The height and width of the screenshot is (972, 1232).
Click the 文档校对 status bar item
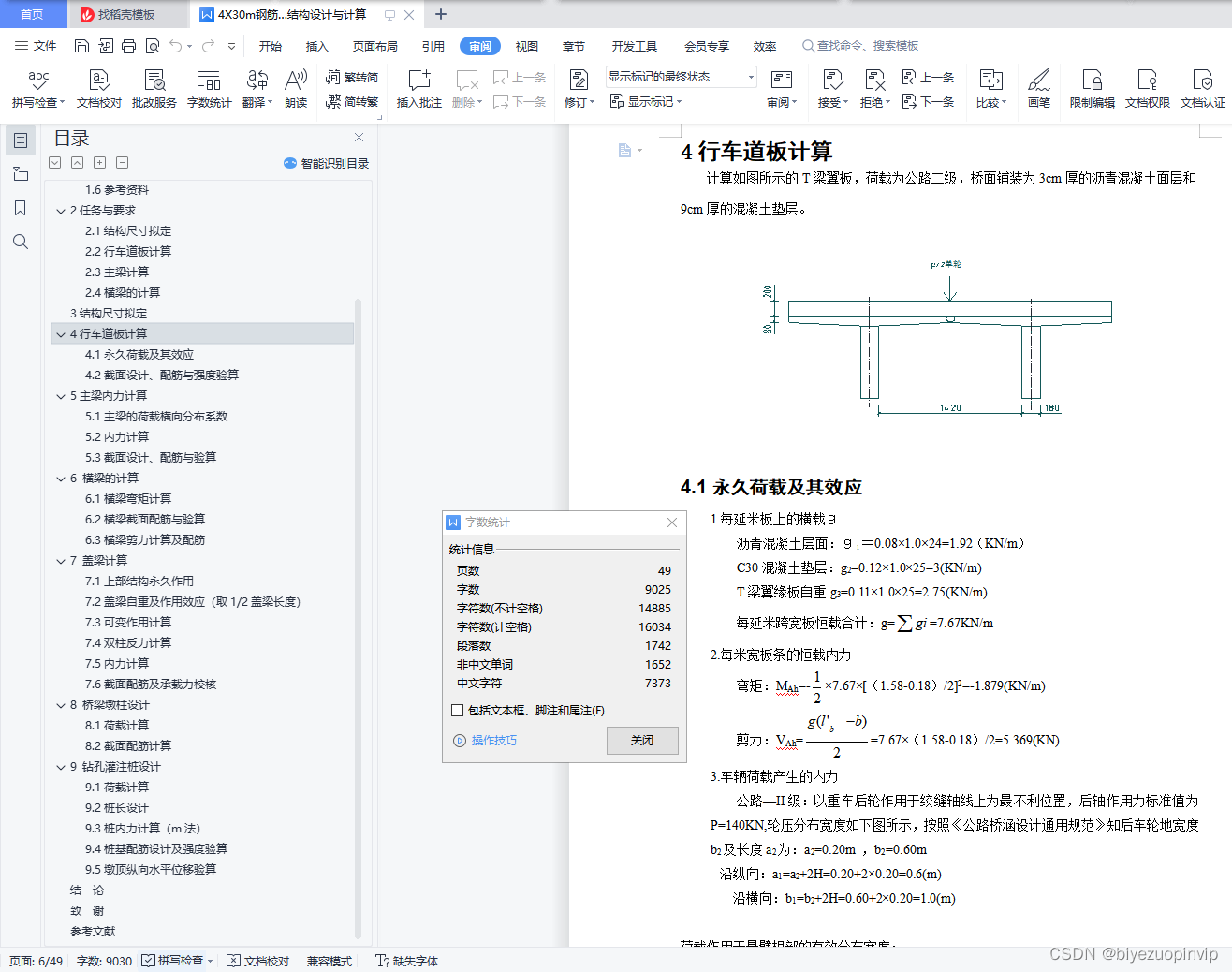(258, 961)
